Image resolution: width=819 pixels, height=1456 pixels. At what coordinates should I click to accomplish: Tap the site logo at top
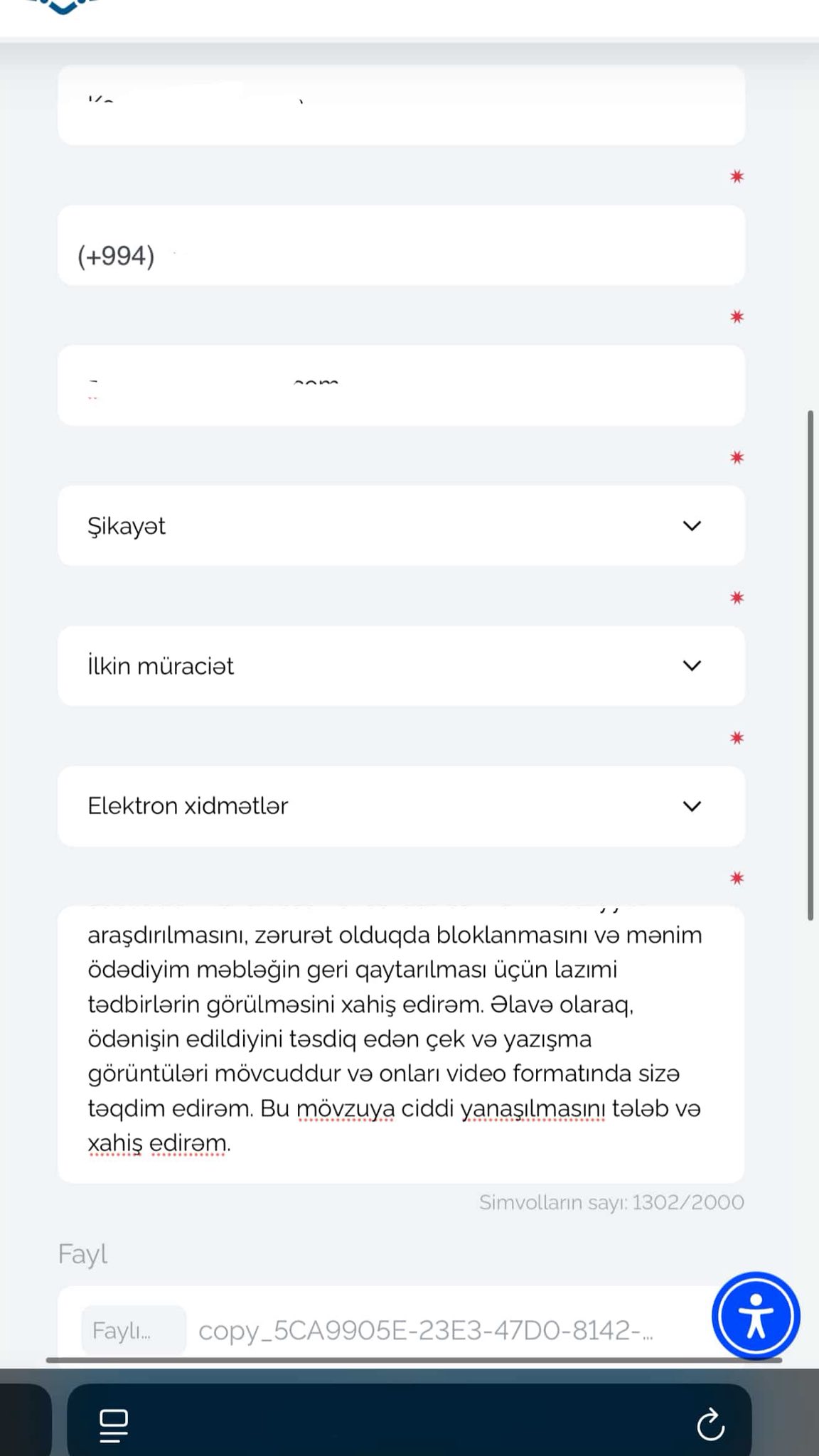tap(63, 7)
